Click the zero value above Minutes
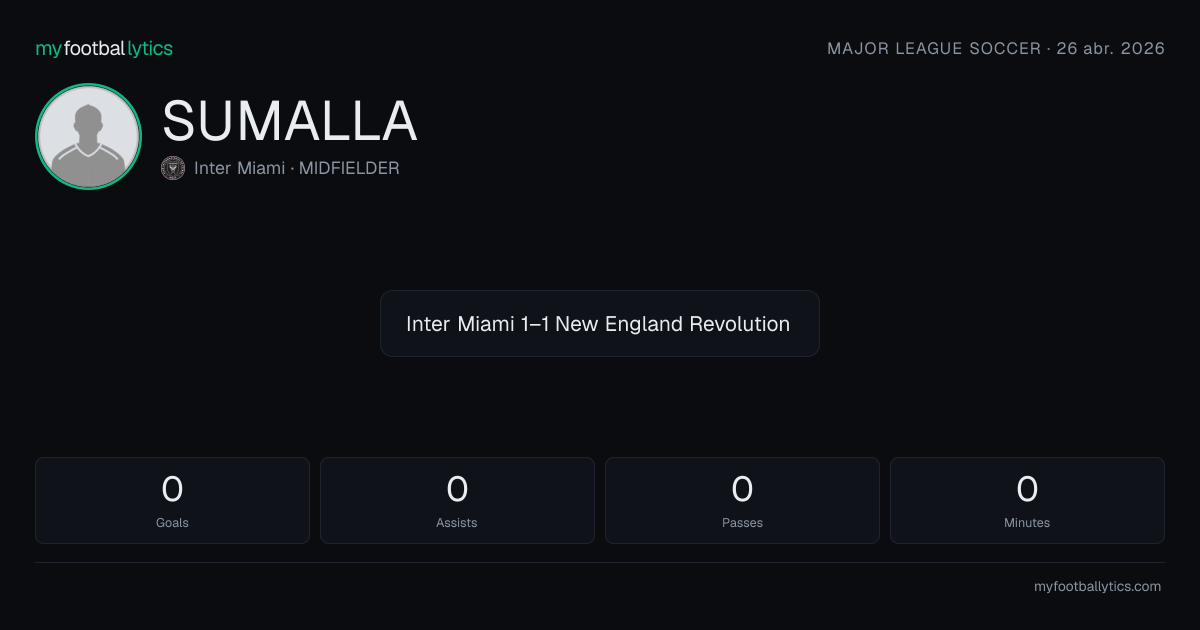Image resolution: width=1200 pixels, height=630 pixels. (1027, 489)
